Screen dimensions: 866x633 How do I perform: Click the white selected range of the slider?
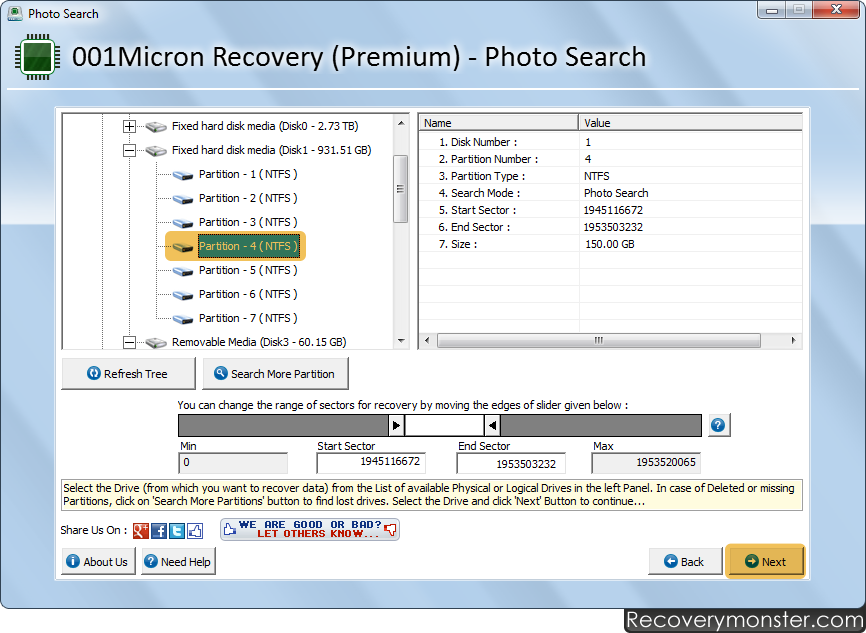click(445, 425)
